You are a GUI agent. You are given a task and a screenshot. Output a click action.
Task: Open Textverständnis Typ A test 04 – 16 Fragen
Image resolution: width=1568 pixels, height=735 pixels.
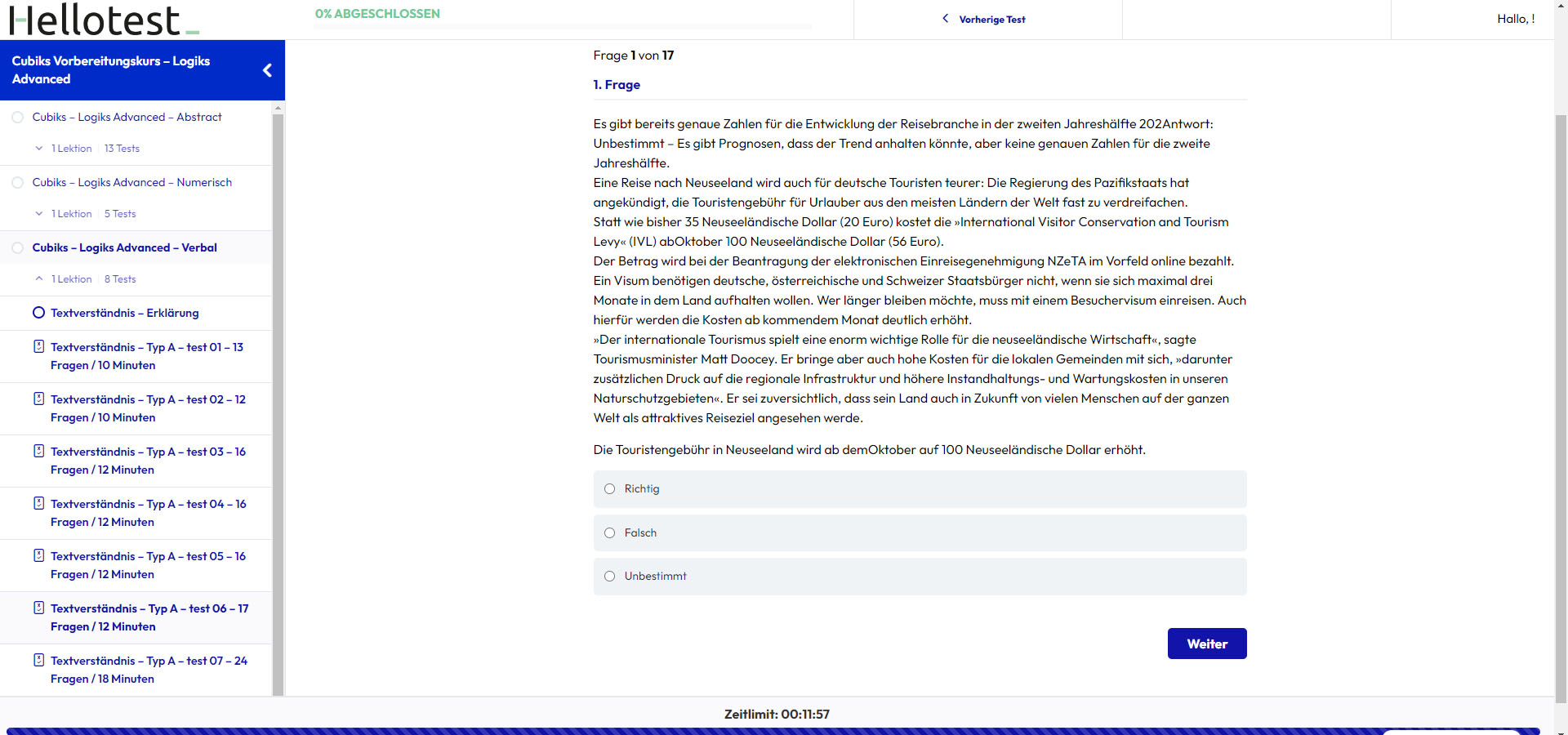click(x=148, y=513)
